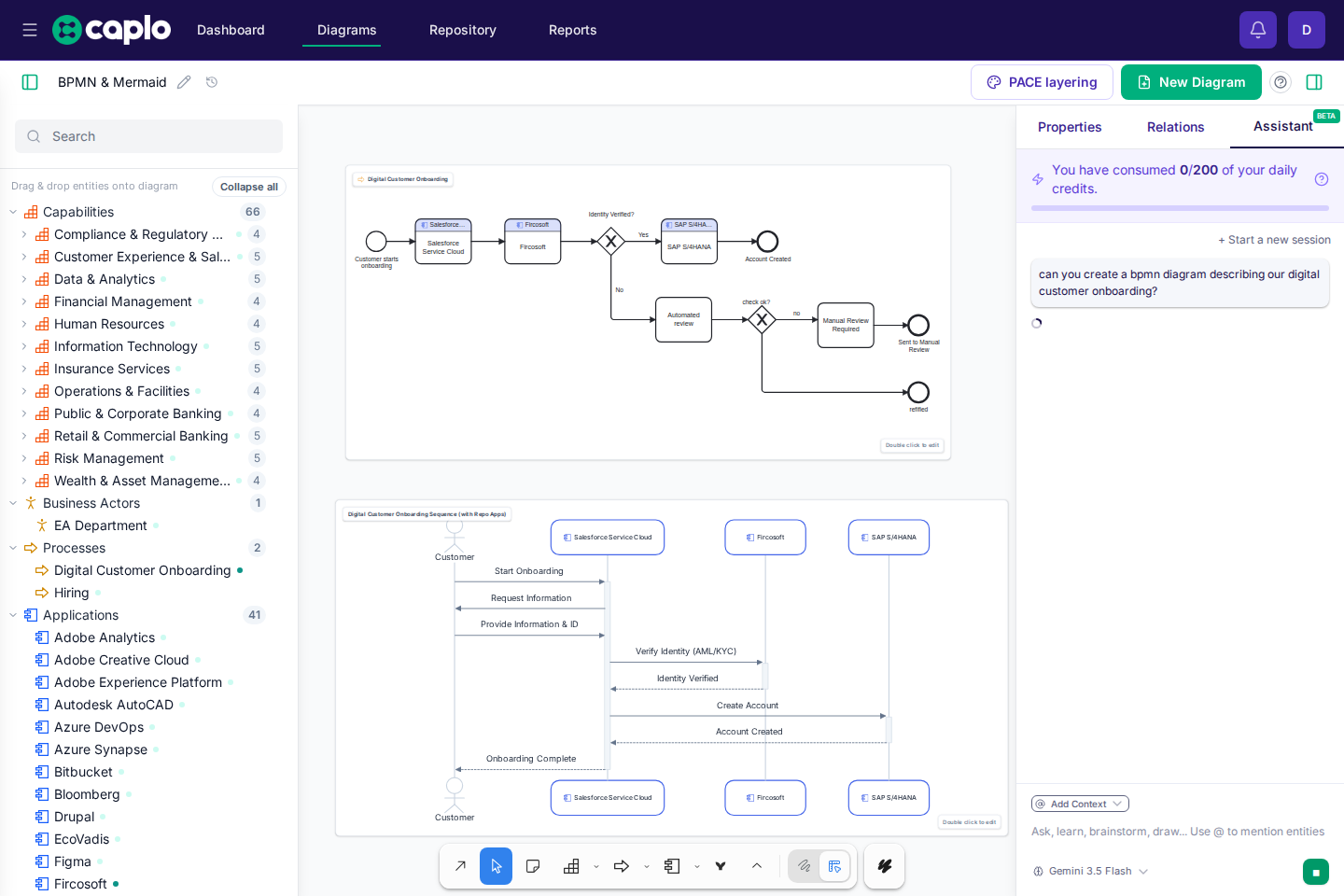This screenshot has width=1344, height=896.
Task: Click Manual Review Required task
Action: point(846,325)
